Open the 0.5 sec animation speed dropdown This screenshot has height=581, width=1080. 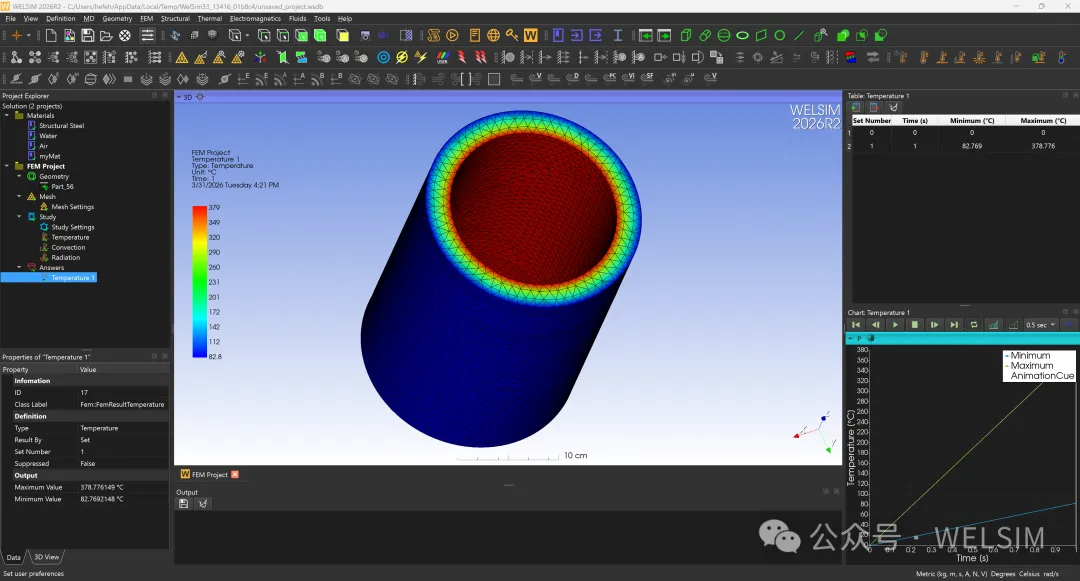click(x=1040, y=324)
